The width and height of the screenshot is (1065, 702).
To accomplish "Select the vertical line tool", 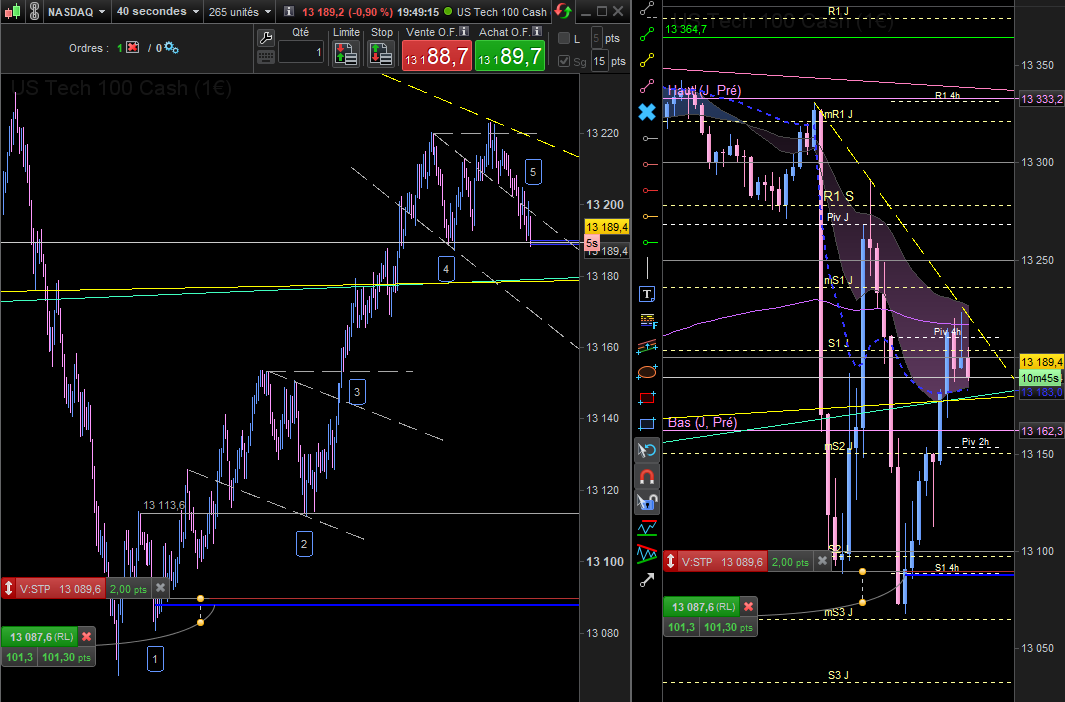I will 647,268.
